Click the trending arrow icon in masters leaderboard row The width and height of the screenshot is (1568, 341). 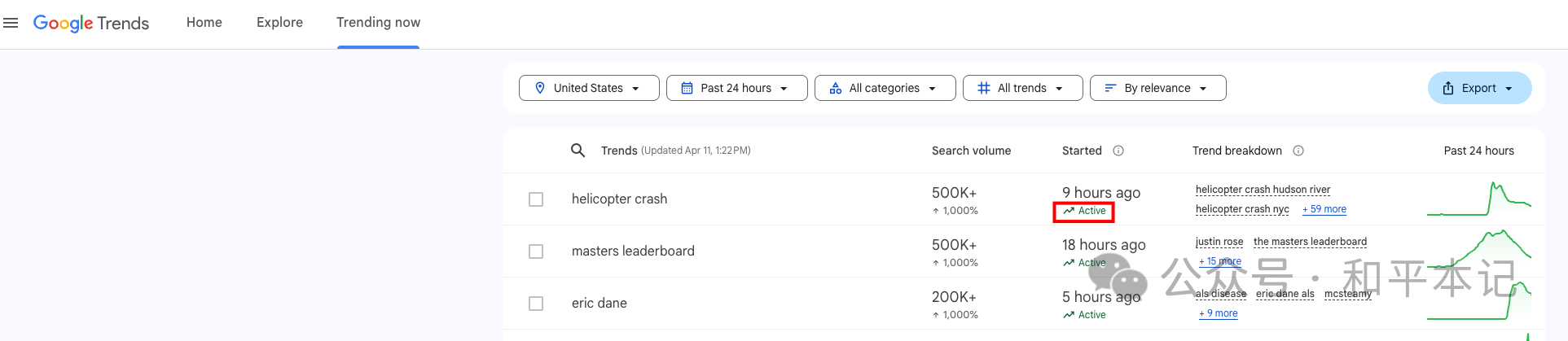1069,263
